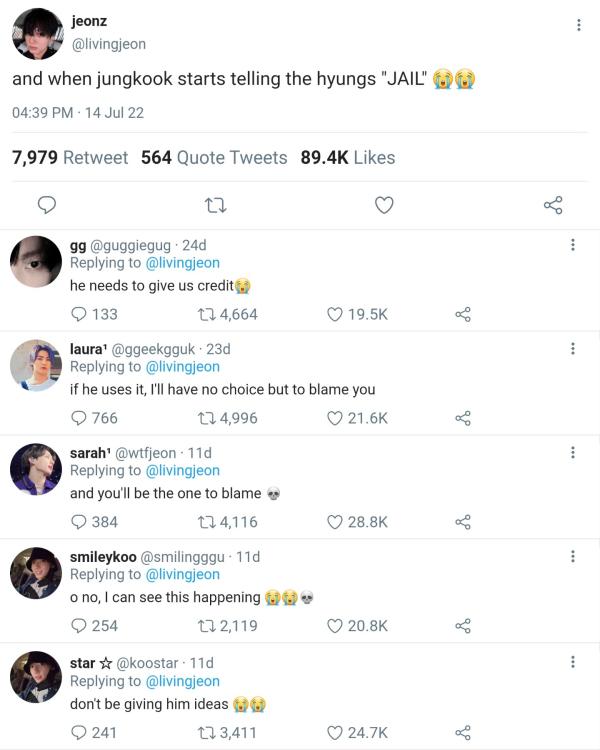Retweet the main jeonz tweet

click(214, 205)
